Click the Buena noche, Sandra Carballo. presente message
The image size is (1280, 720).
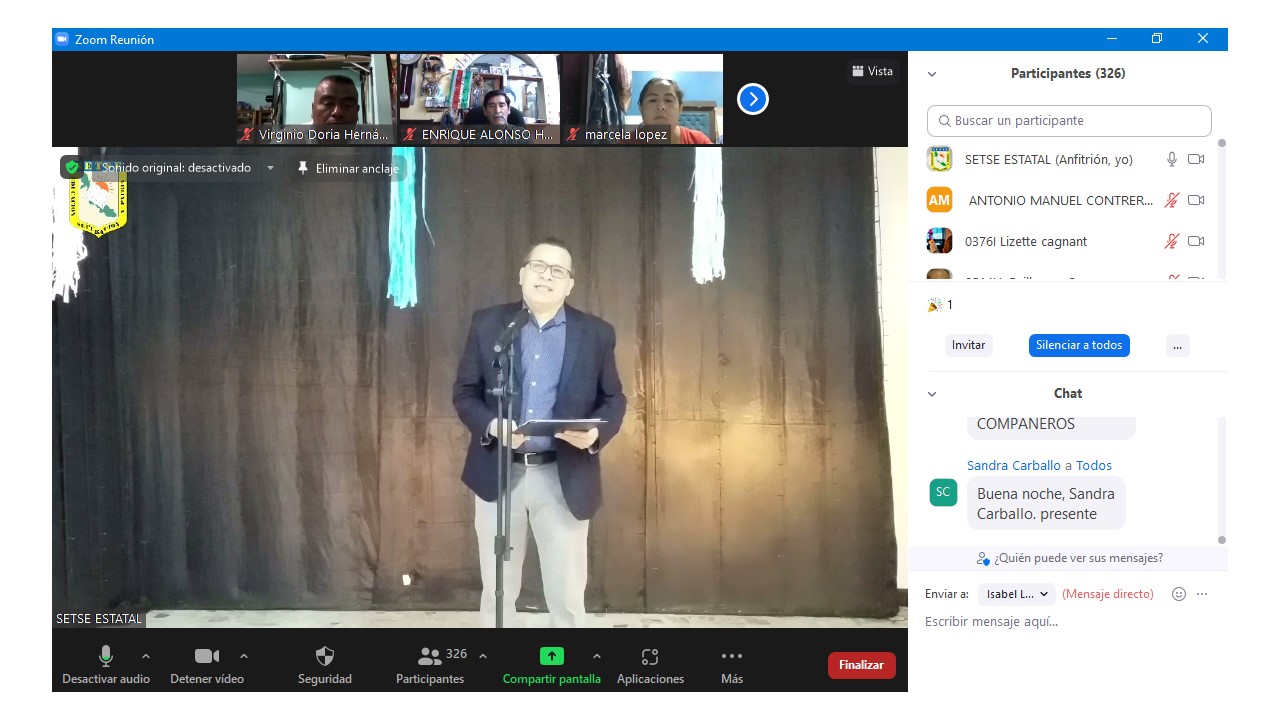coord(1046,503)
